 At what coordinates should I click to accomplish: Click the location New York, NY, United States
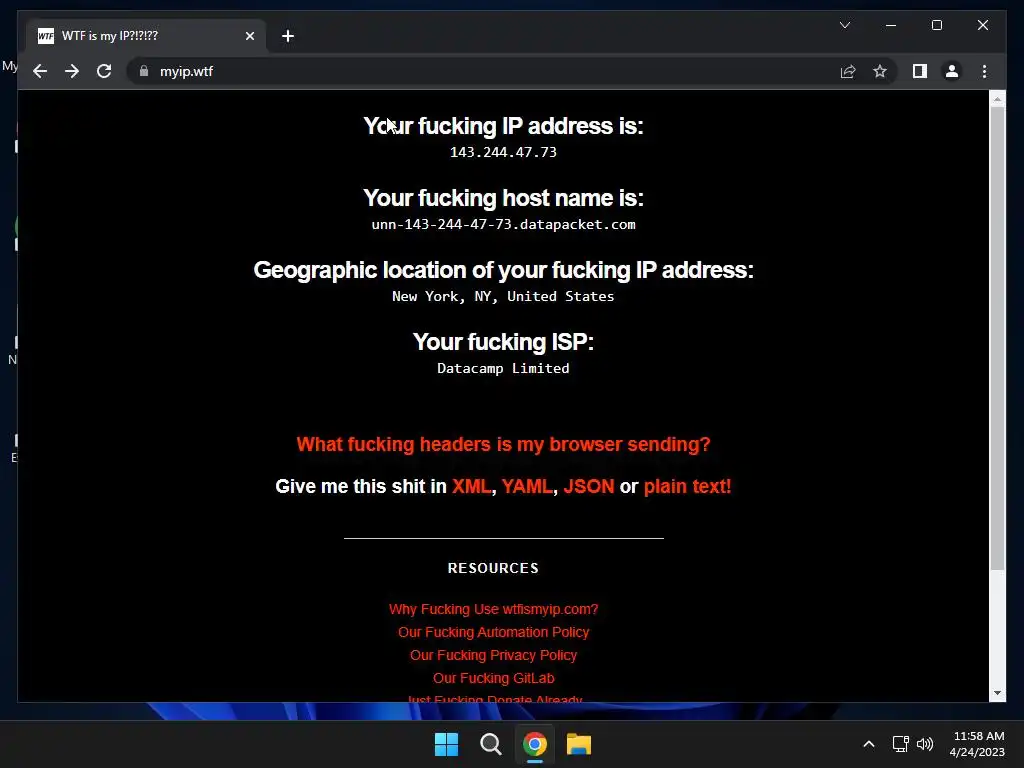click(504, 296)
